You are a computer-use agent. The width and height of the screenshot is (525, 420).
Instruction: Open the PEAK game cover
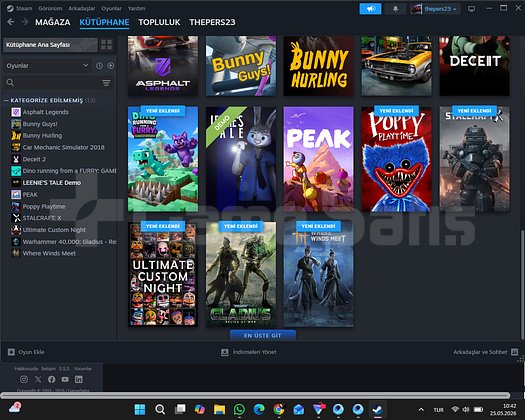318,159
